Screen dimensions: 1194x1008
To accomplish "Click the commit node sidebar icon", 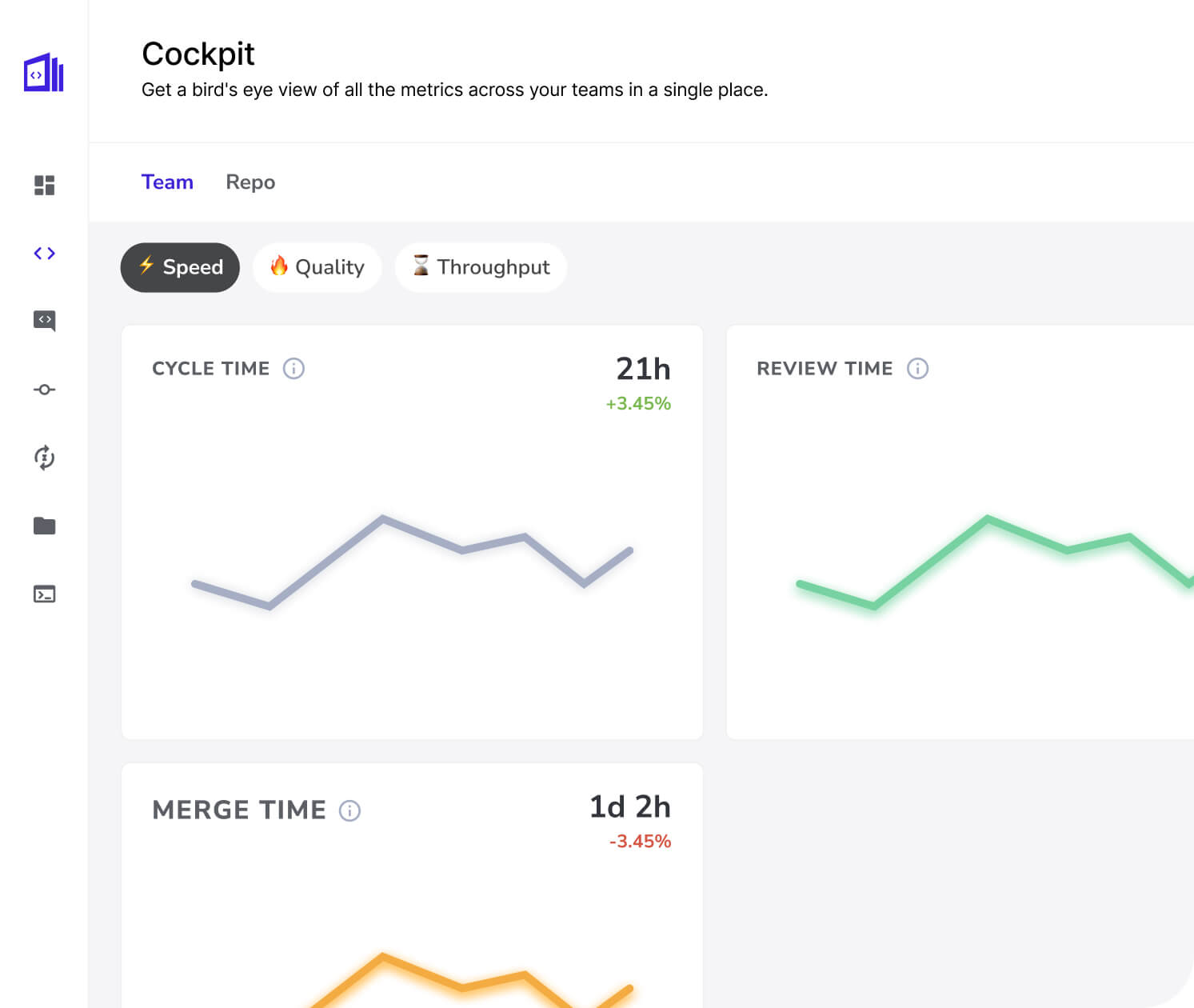I will [44, 390].
